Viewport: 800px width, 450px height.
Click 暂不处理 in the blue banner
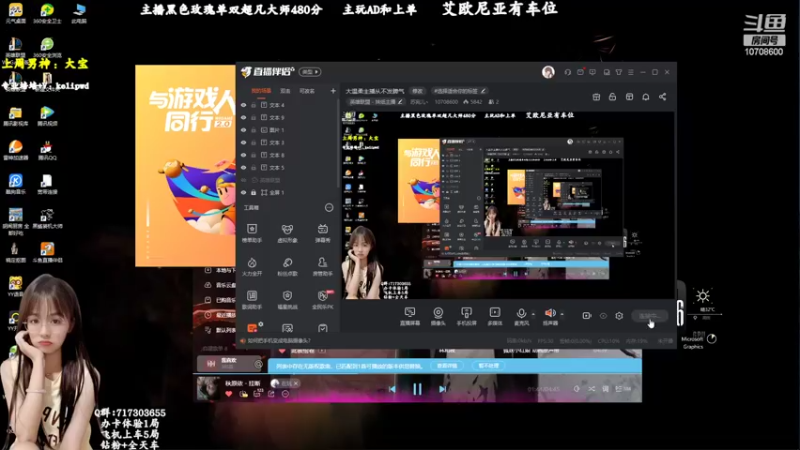(488, 366)
